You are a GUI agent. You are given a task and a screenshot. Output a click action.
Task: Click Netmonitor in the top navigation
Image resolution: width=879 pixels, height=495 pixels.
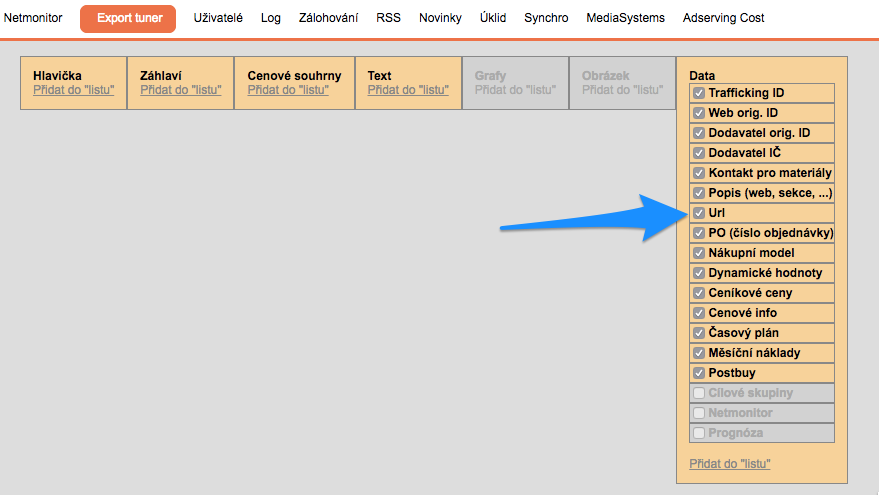(34, 18)
